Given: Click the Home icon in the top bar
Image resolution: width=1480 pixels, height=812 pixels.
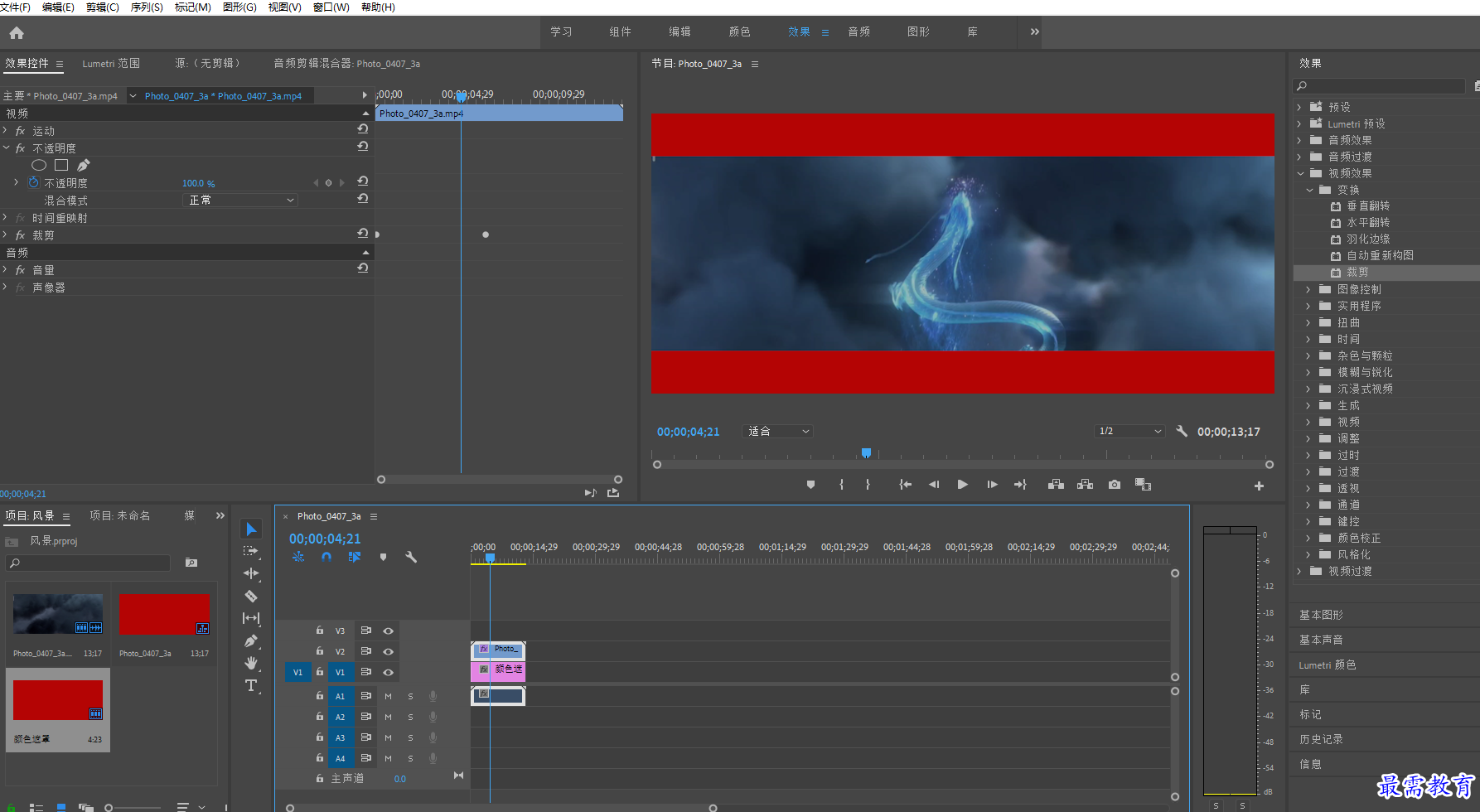Looking at the screenshot, I should click(x=17, y=33).
